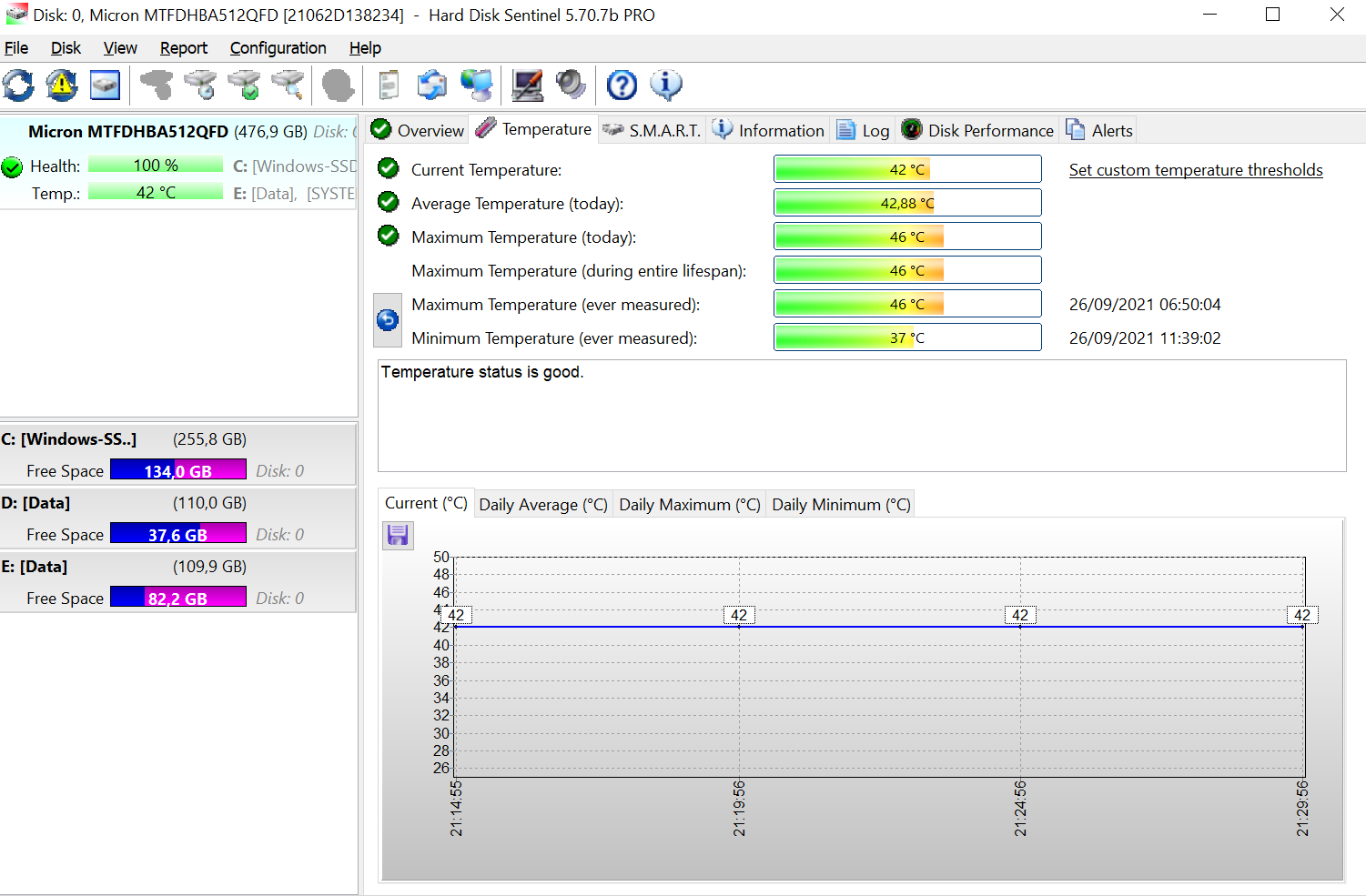
Task: Click the disk with magnifier toolbar icon
Action: [x=288, y=86]
